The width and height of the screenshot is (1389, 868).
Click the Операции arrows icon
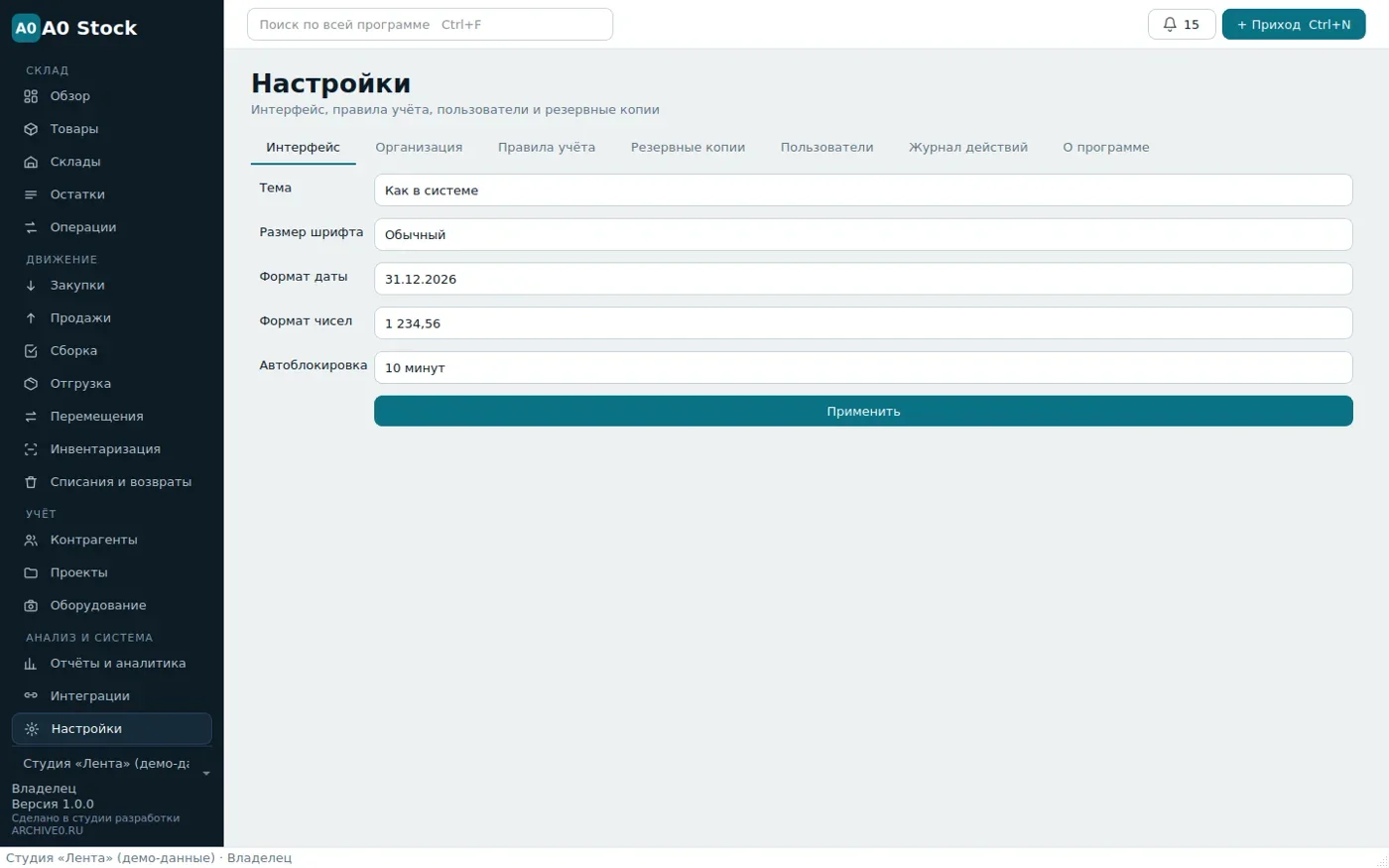tap(31, 227)
